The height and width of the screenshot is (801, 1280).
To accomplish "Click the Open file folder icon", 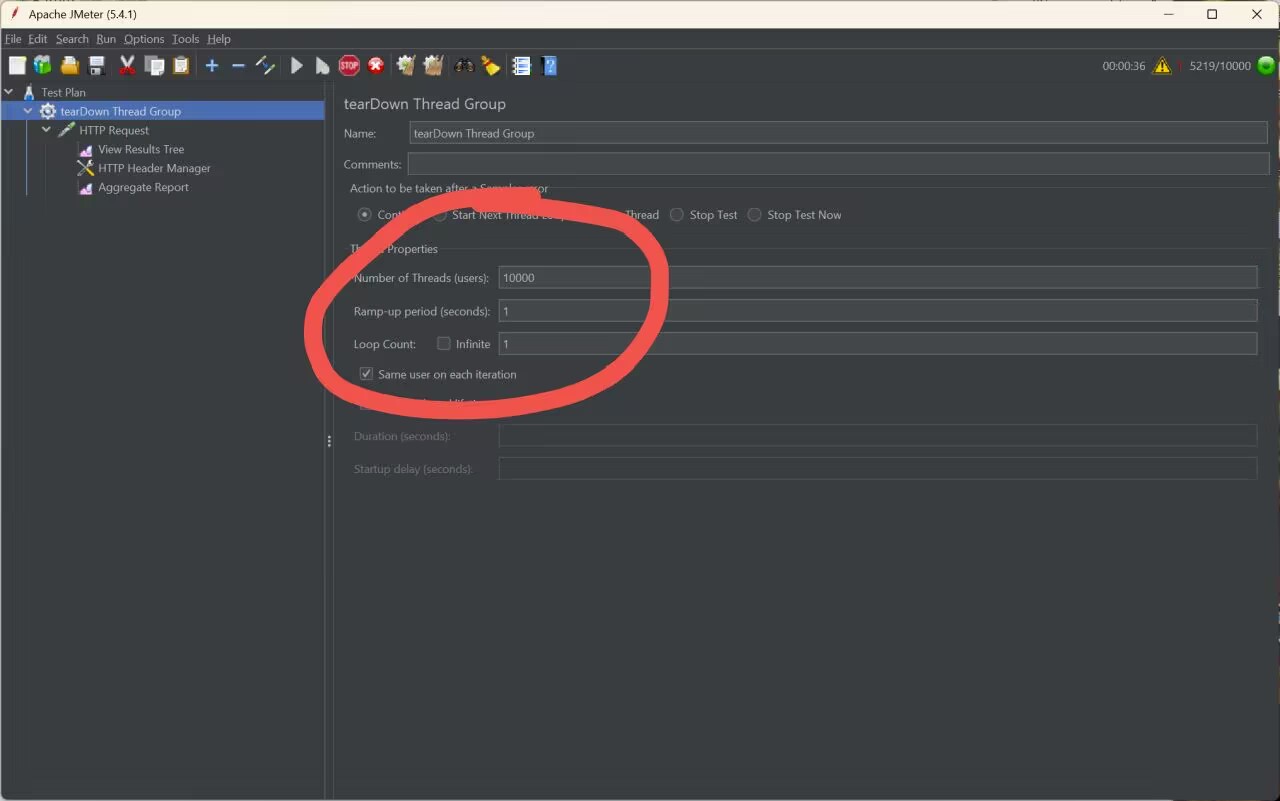I will coord(69,66).
